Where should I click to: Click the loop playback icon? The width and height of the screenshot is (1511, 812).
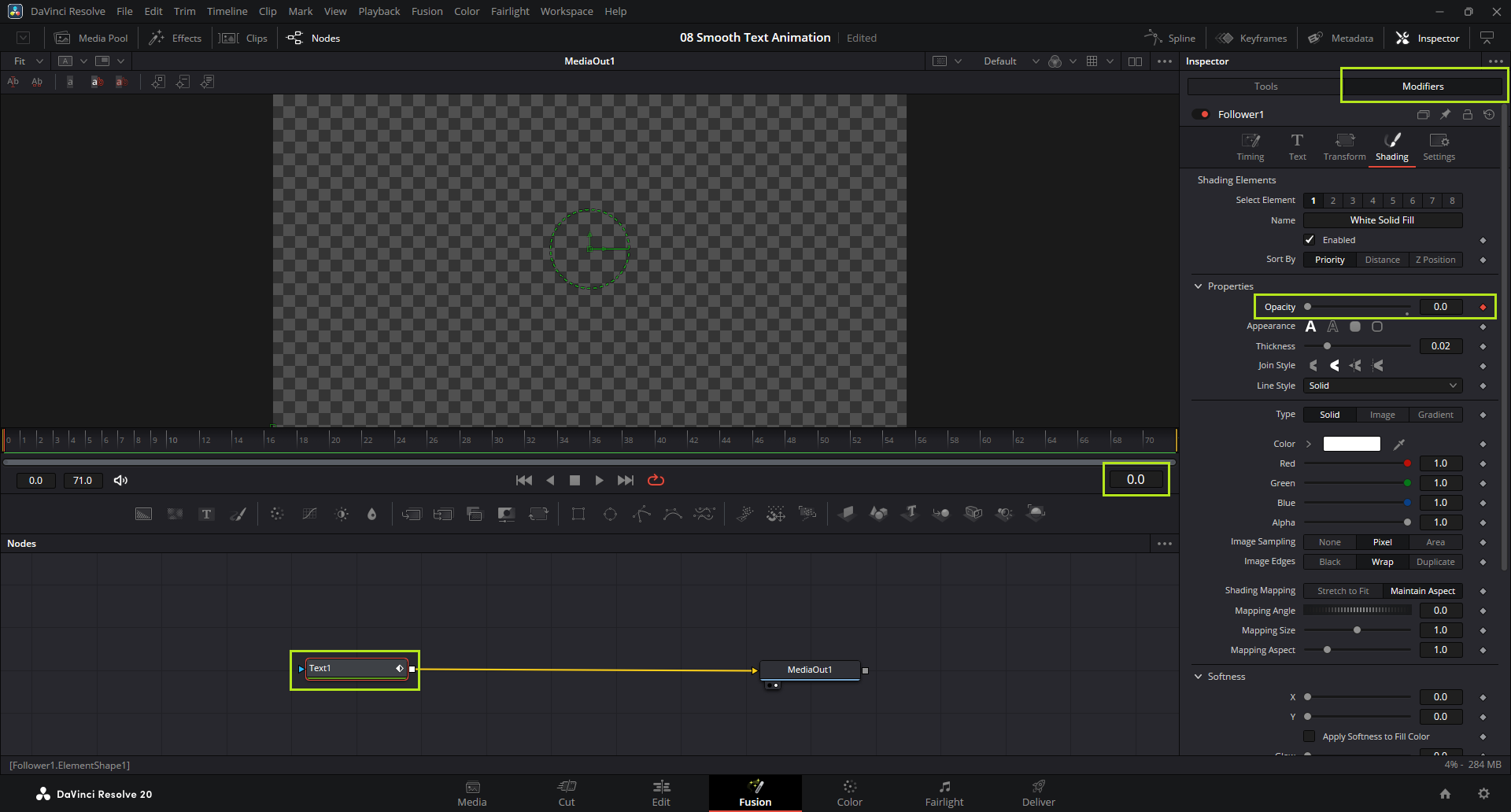pyautogui.click(x=656, y=480)
